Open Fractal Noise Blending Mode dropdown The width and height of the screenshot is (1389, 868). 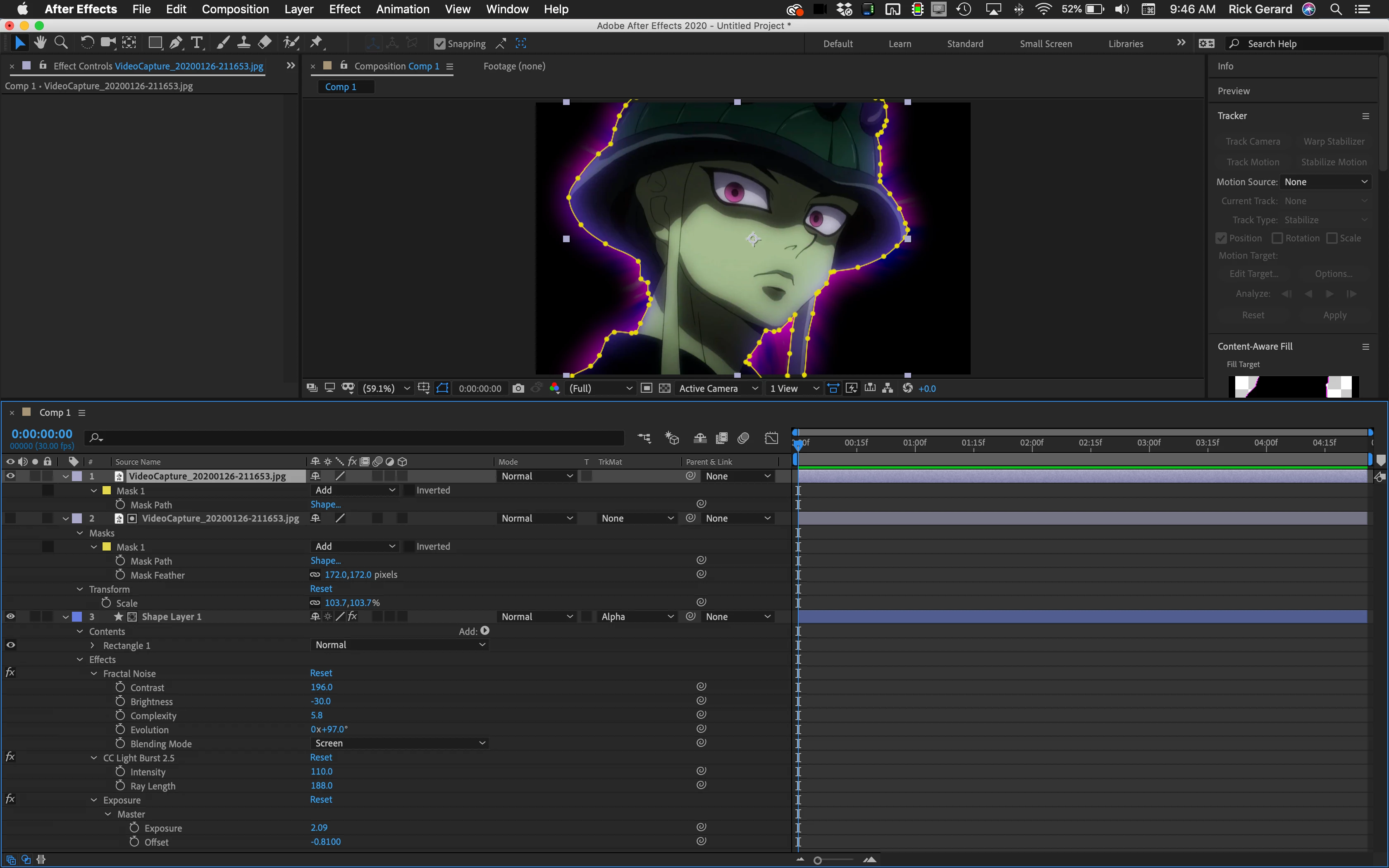(400, 744)
